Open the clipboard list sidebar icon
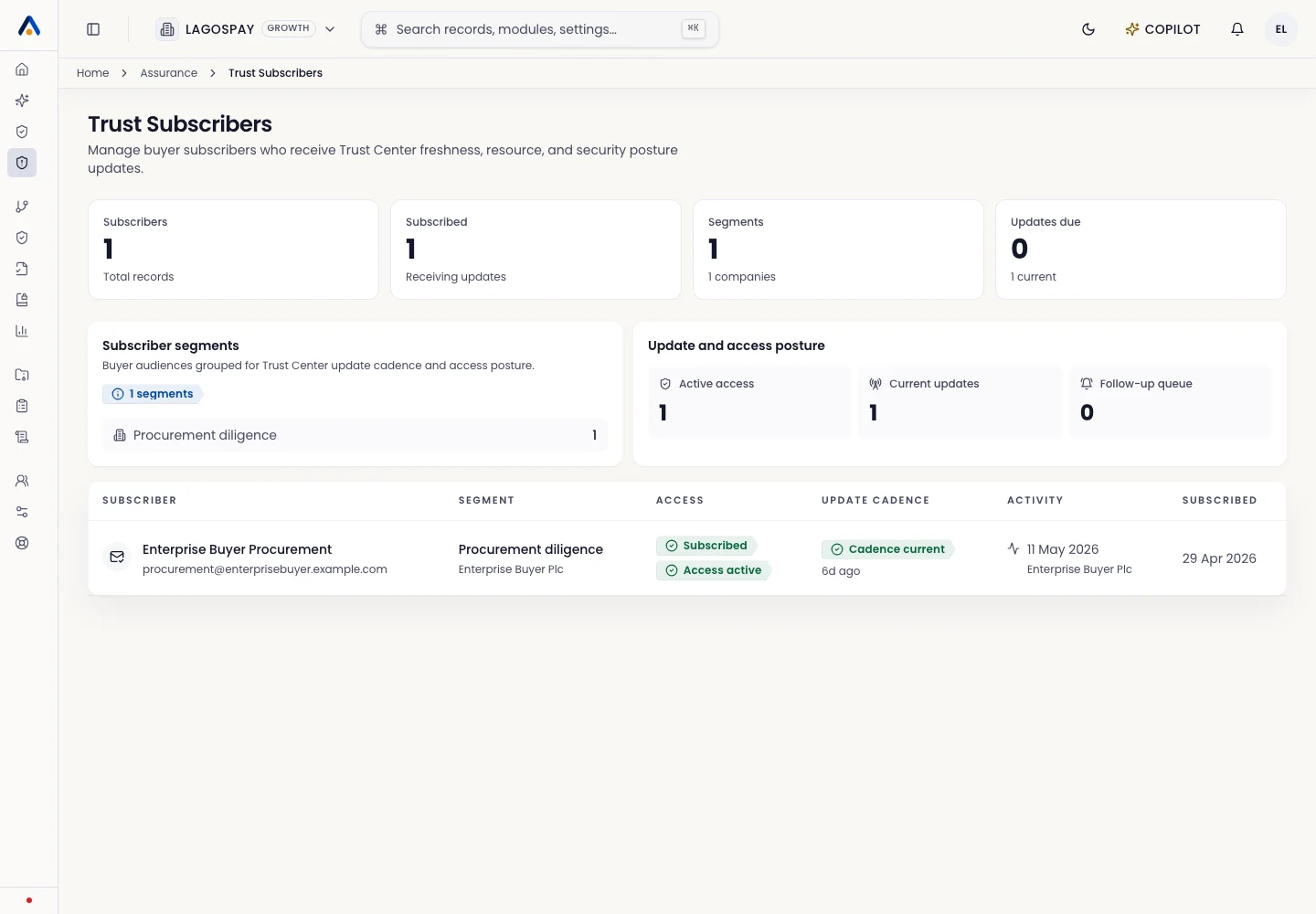 pyautogui.click(x=22, y=406)
